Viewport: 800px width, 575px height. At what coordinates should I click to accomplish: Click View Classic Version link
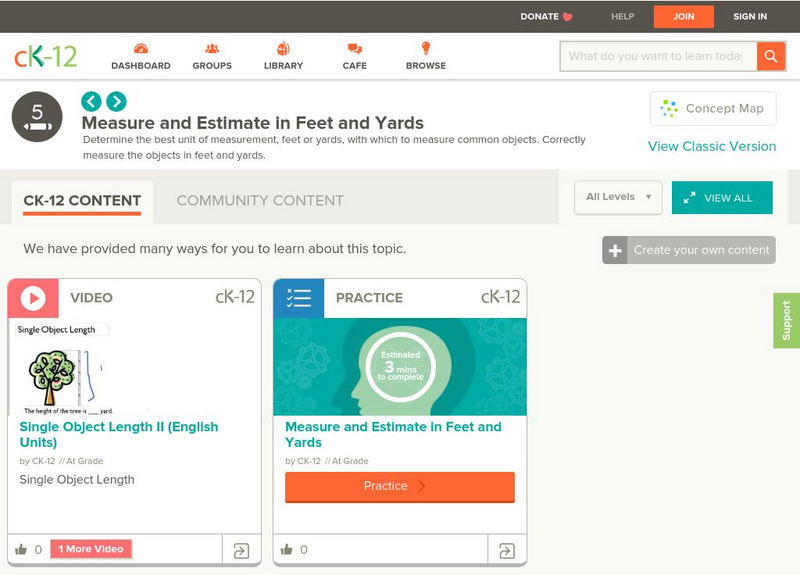[x=712, y=146]
